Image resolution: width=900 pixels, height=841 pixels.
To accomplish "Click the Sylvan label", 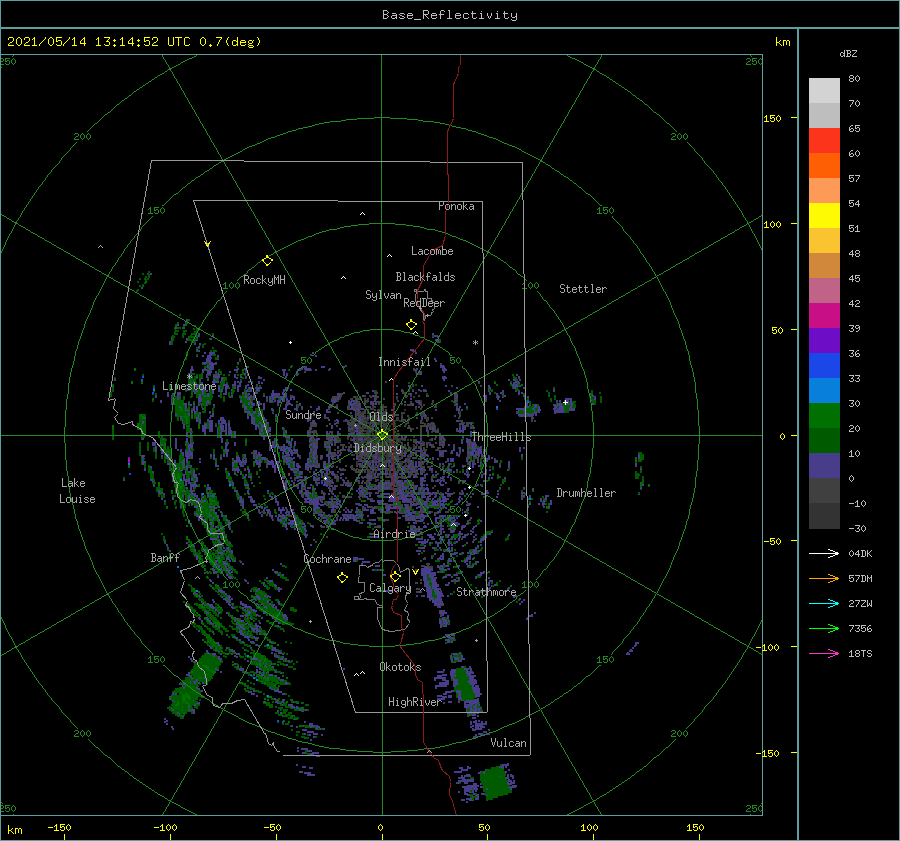I will (x=383, y=295).
